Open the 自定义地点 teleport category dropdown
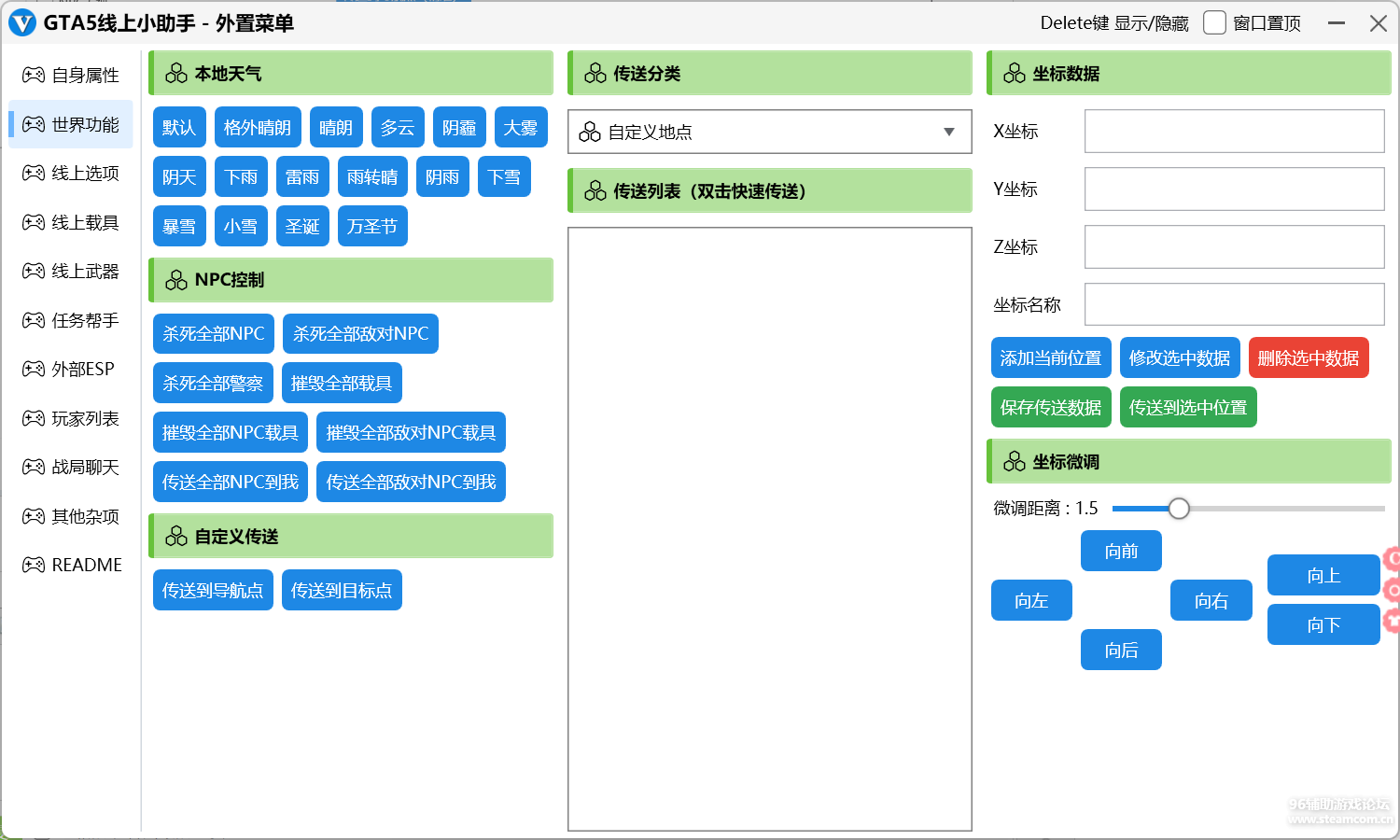 pos(769,133)
